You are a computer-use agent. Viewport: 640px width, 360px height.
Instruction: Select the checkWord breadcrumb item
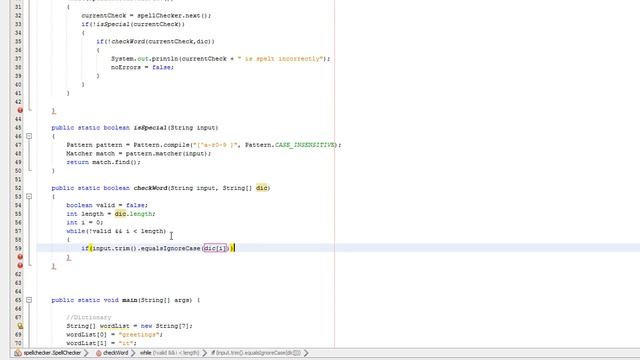(x=116, y=353)
